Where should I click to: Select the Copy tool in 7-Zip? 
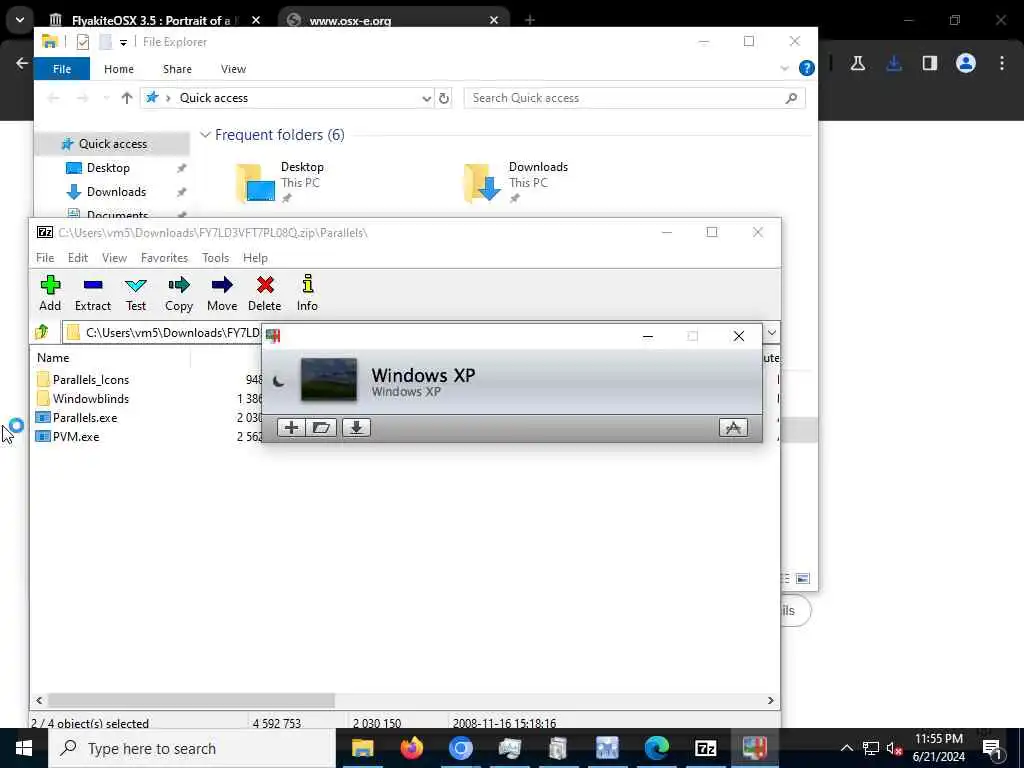click(179, 293)
